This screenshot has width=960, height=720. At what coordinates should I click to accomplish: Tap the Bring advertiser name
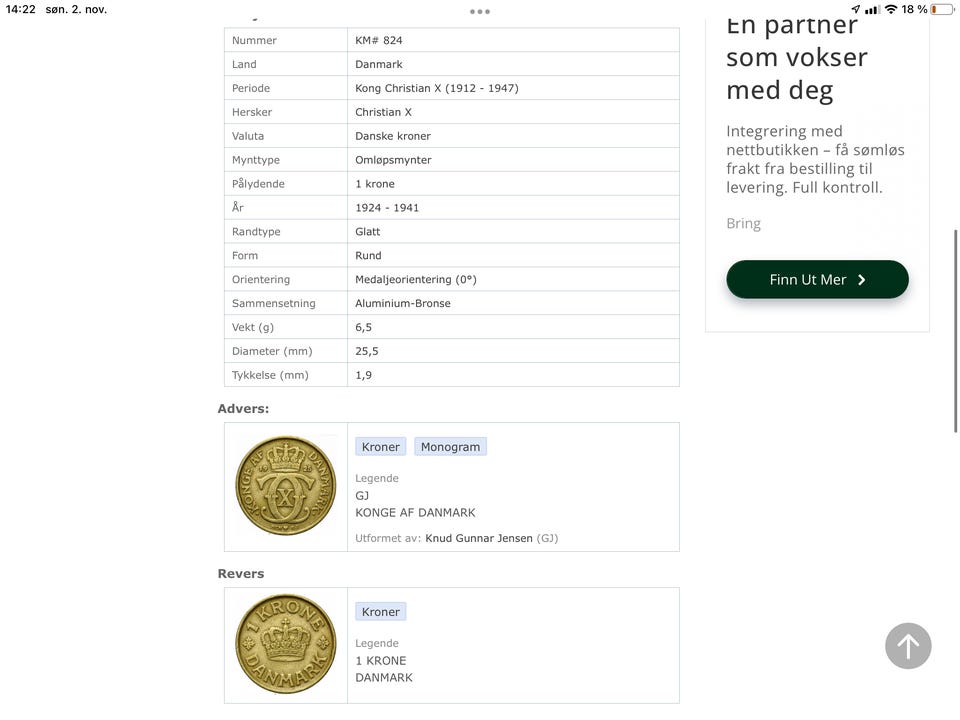click(743, 223)
